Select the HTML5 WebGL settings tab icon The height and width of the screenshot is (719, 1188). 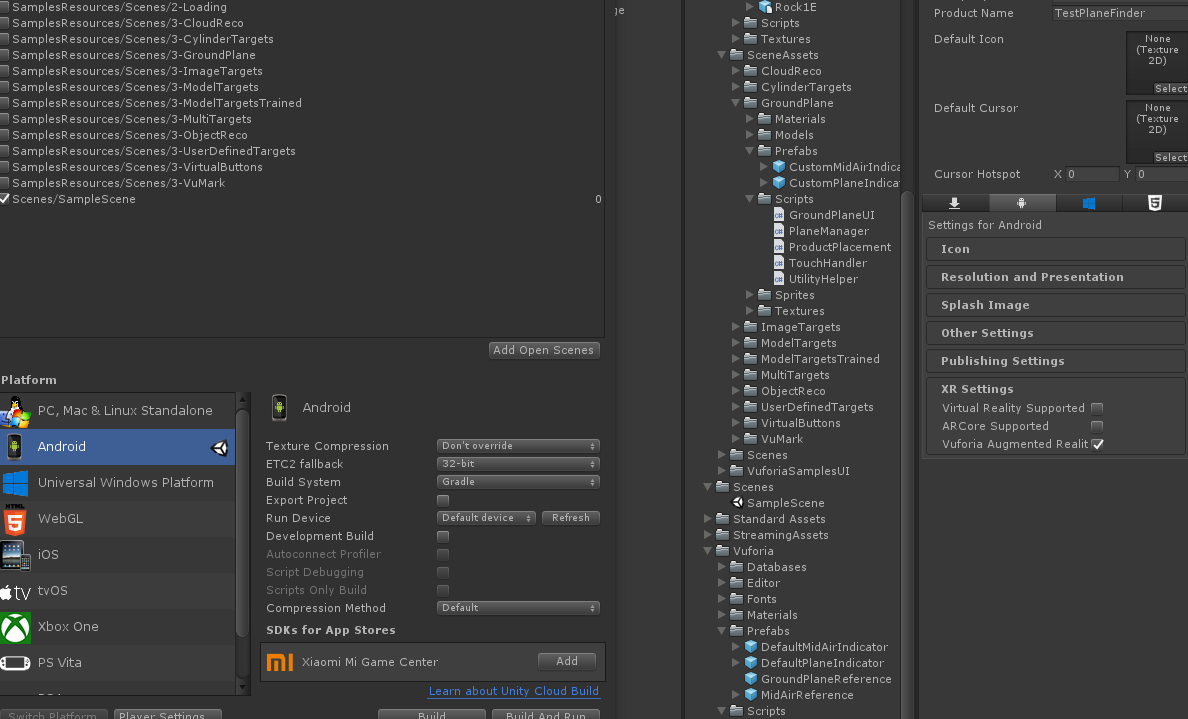(x=1155, y=202)
